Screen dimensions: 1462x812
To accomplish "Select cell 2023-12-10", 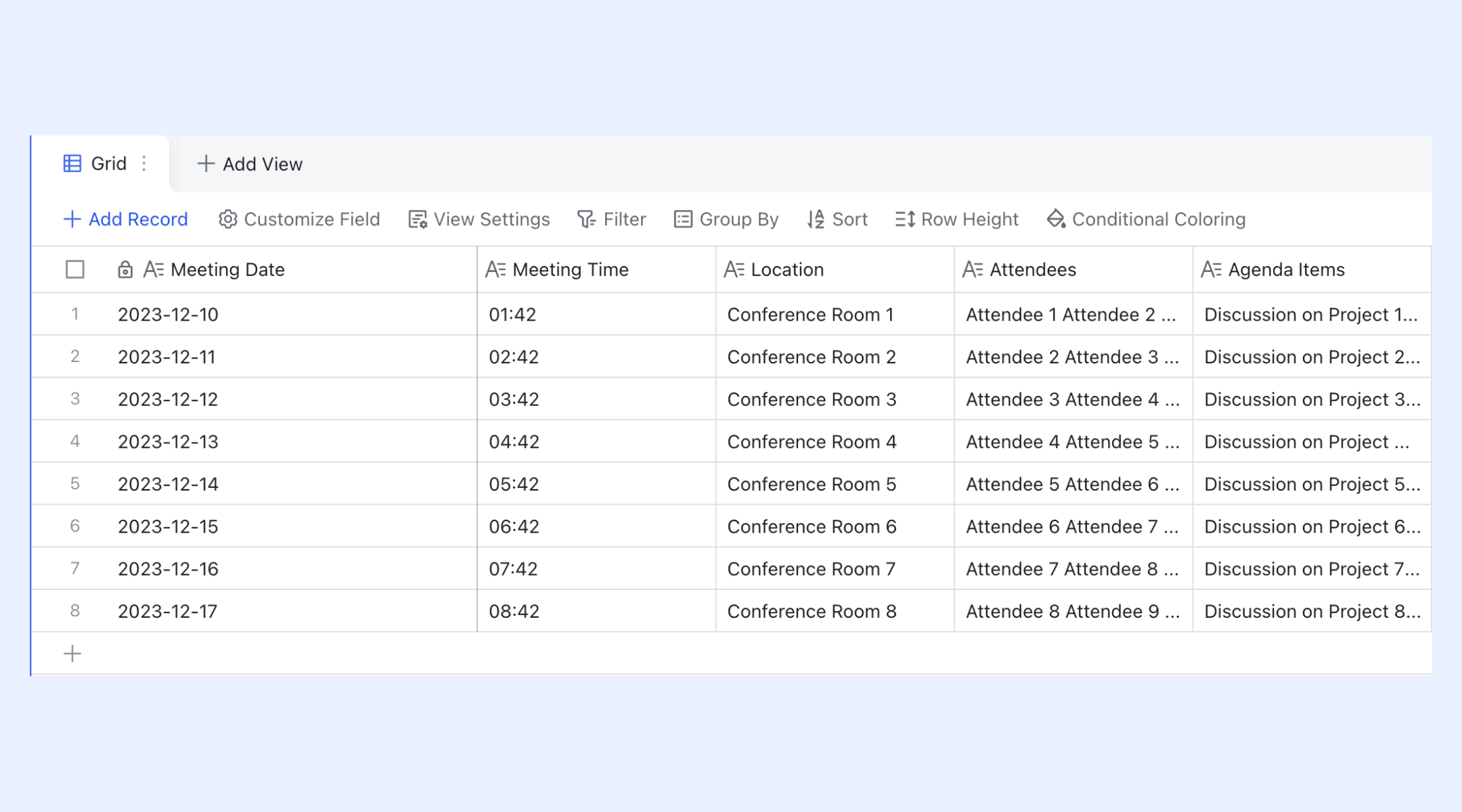I will [292, 315].
